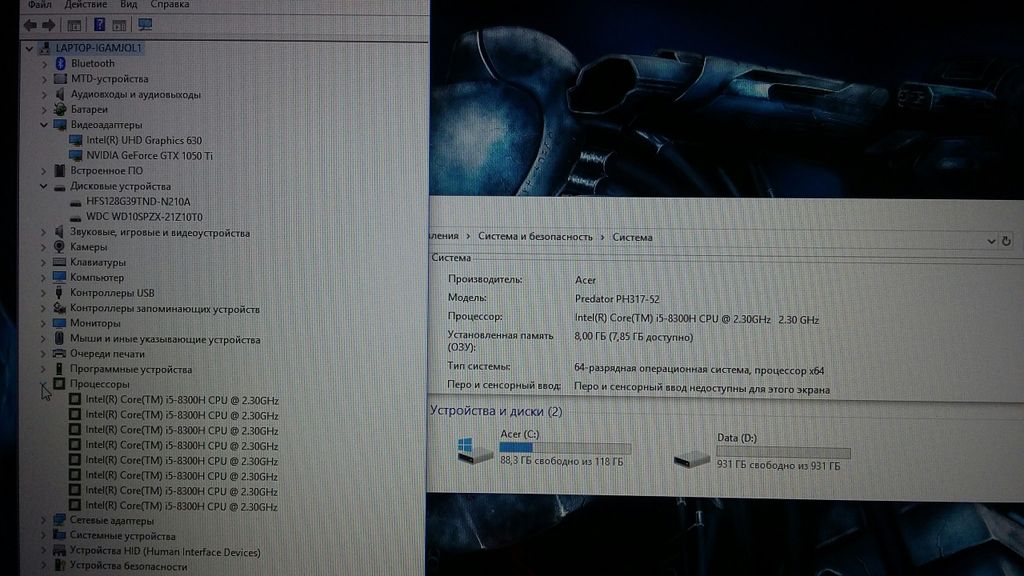Click the monitor scan hardware toolbar icon
The width and height of the screenshot is (1024, 576).
point(145,25)
